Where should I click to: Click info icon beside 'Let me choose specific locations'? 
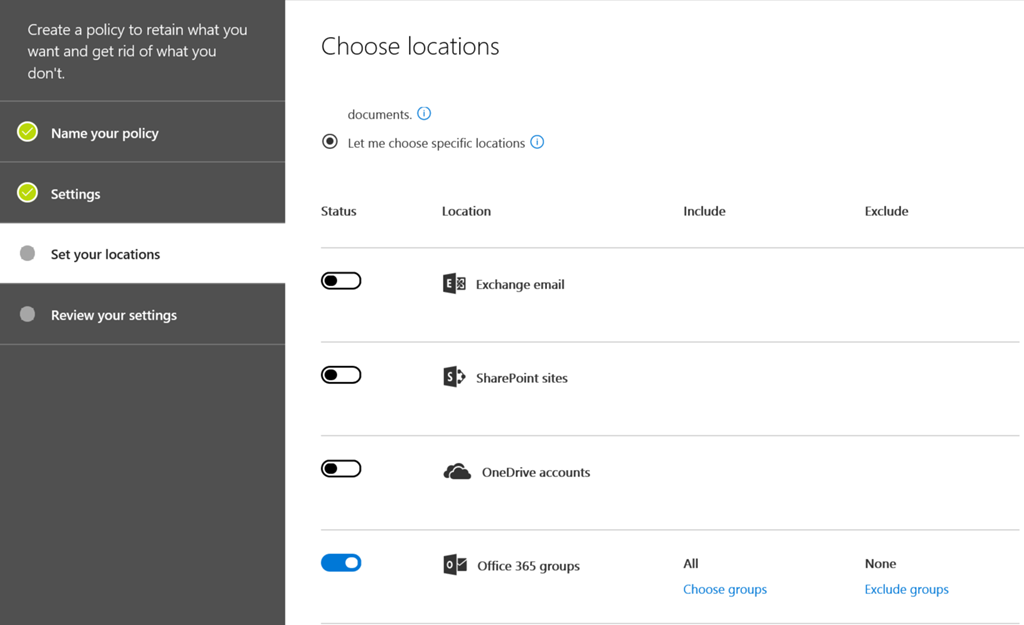click(x=537, y=142)
